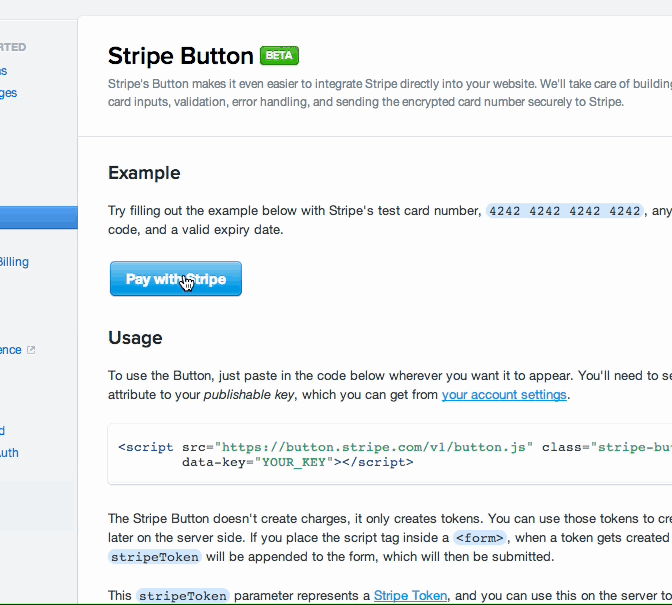Open the Billing sidebar link
This screenshot has height=605, width=672.
[14, 262]
